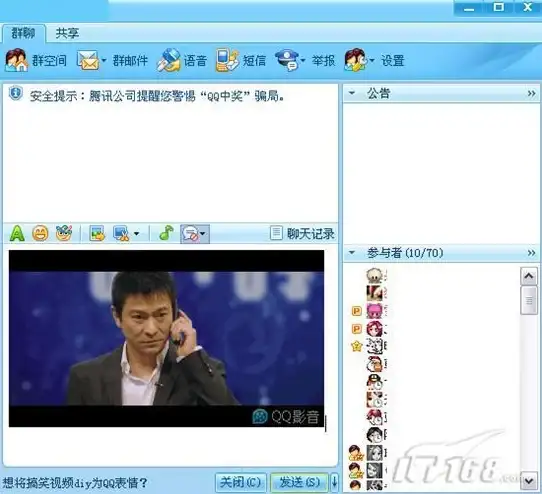Click the screenshot scissors icon
Image resolution: width=542 pixels, height=494 pixels.
click(121, 233)
